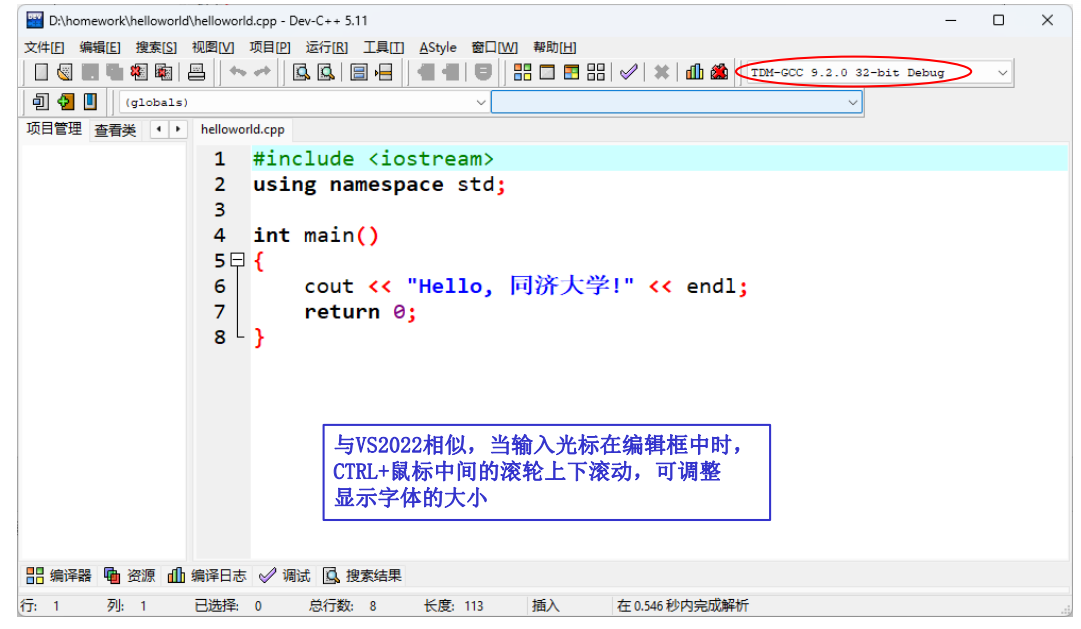Click the New file toolbar icon
The height and width of the screenshot is (629, 1081).
point(41,72)
